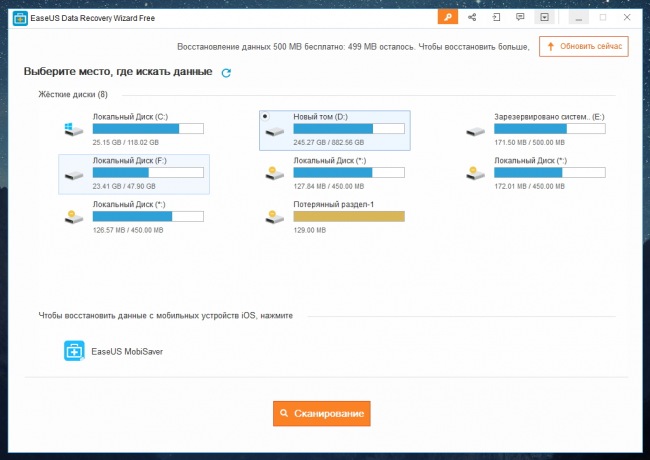Screen dimensions: 650x460
Task: Click the drive icon of Новый том (D:)
Action: pyautogui.click(x=275, y=131)
